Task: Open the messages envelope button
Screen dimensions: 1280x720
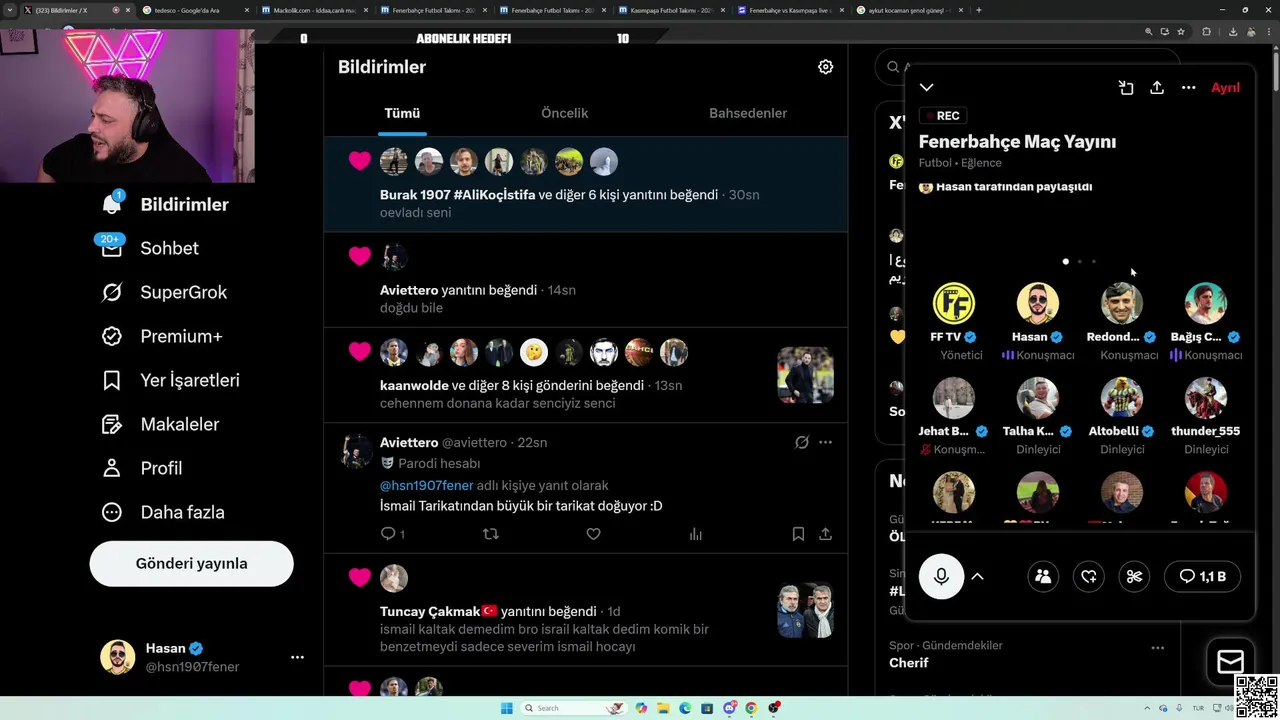Action: (1230, 661)
